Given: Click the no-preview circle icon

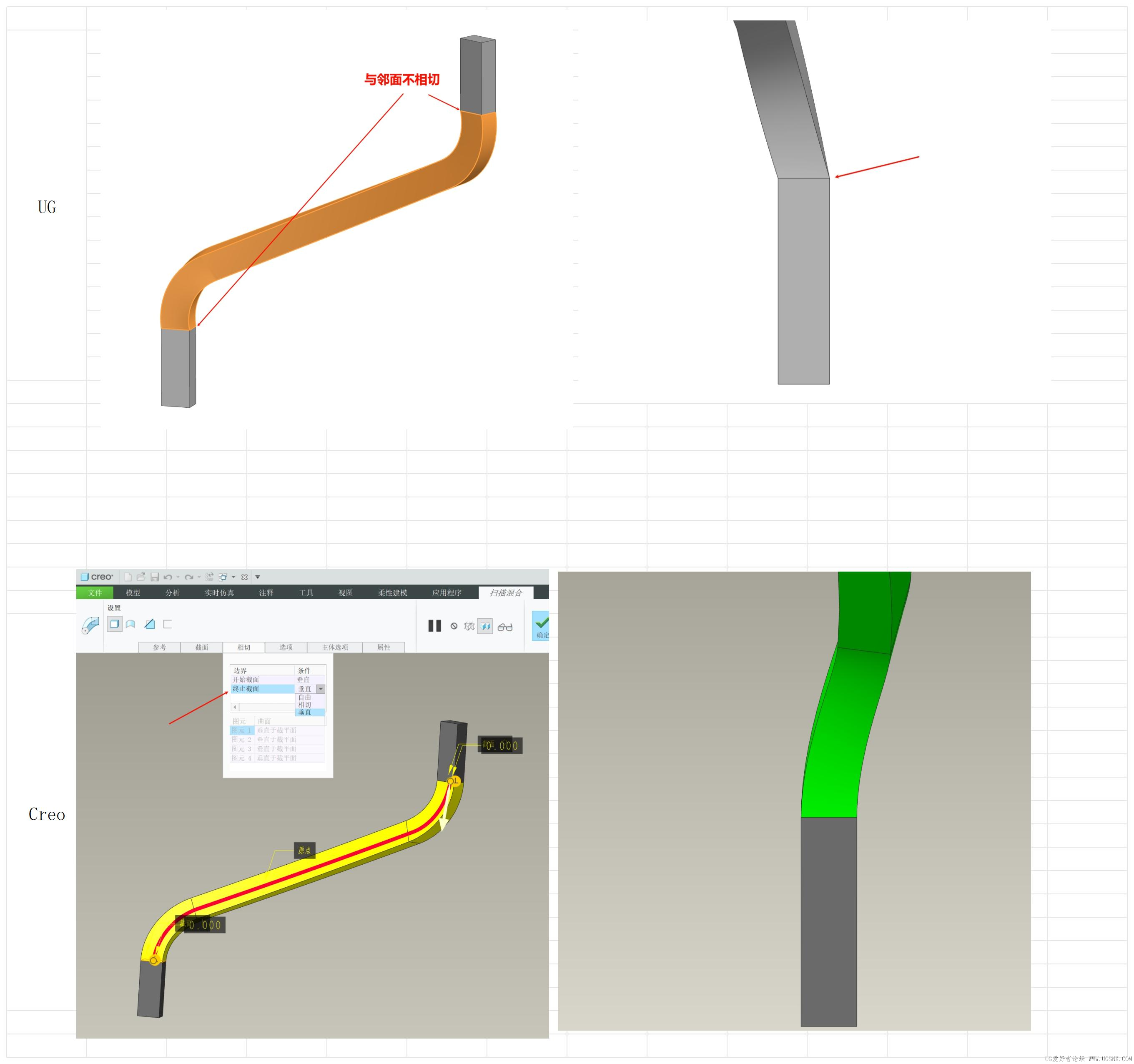Looking at the screenshot, I should pos(454,626).
